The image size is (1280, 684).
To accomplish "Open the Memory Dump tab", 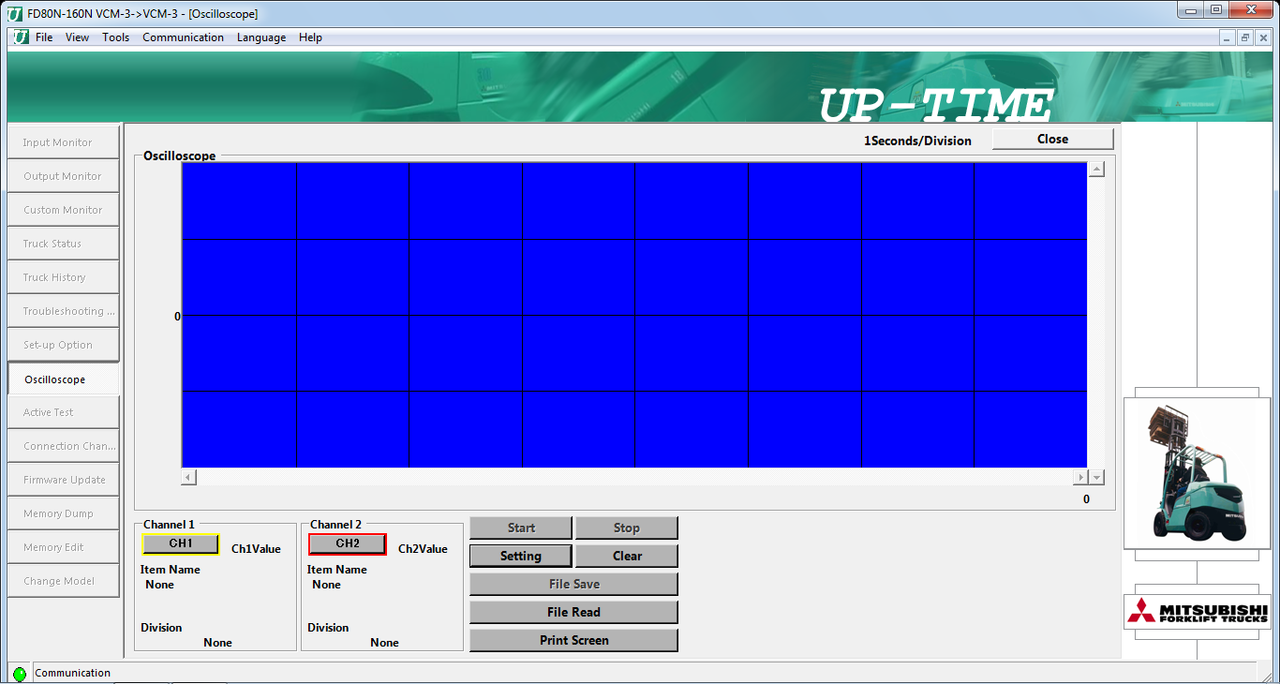I will (63, 513).
